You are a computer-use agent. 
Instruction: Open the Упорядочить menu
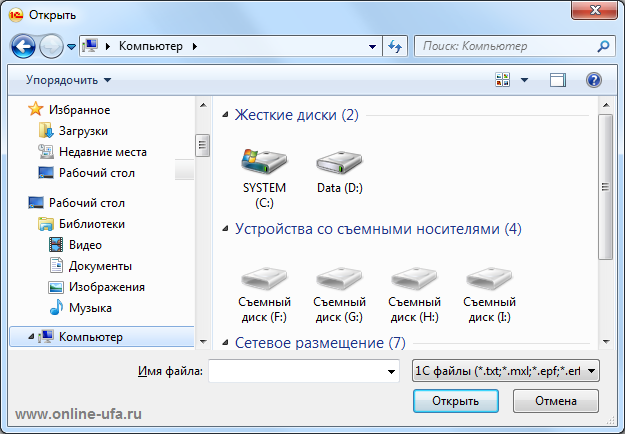pyautogui.click(x=69, y=80)
